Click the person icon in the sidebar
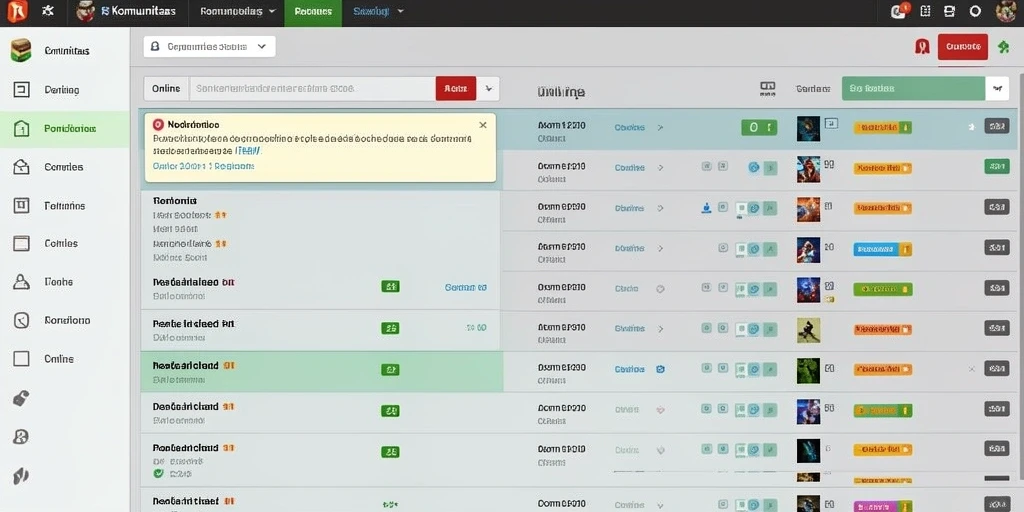Screen dimensions: 1024x512 pyautogui.click(x=21, y=282)
